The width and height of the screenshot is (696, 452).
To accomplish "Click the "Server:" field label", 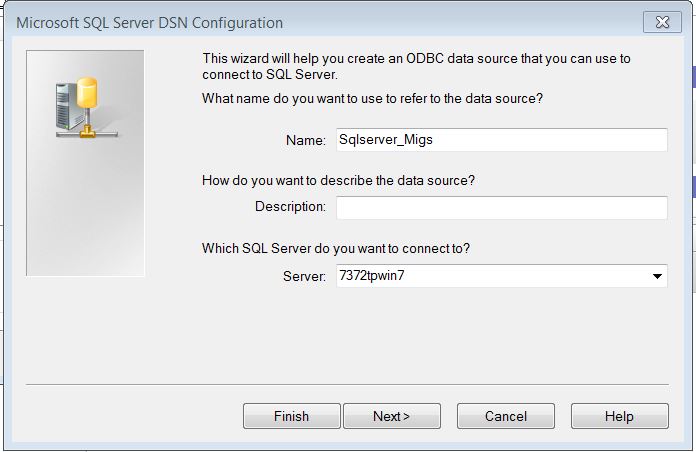I will point(305,276).
